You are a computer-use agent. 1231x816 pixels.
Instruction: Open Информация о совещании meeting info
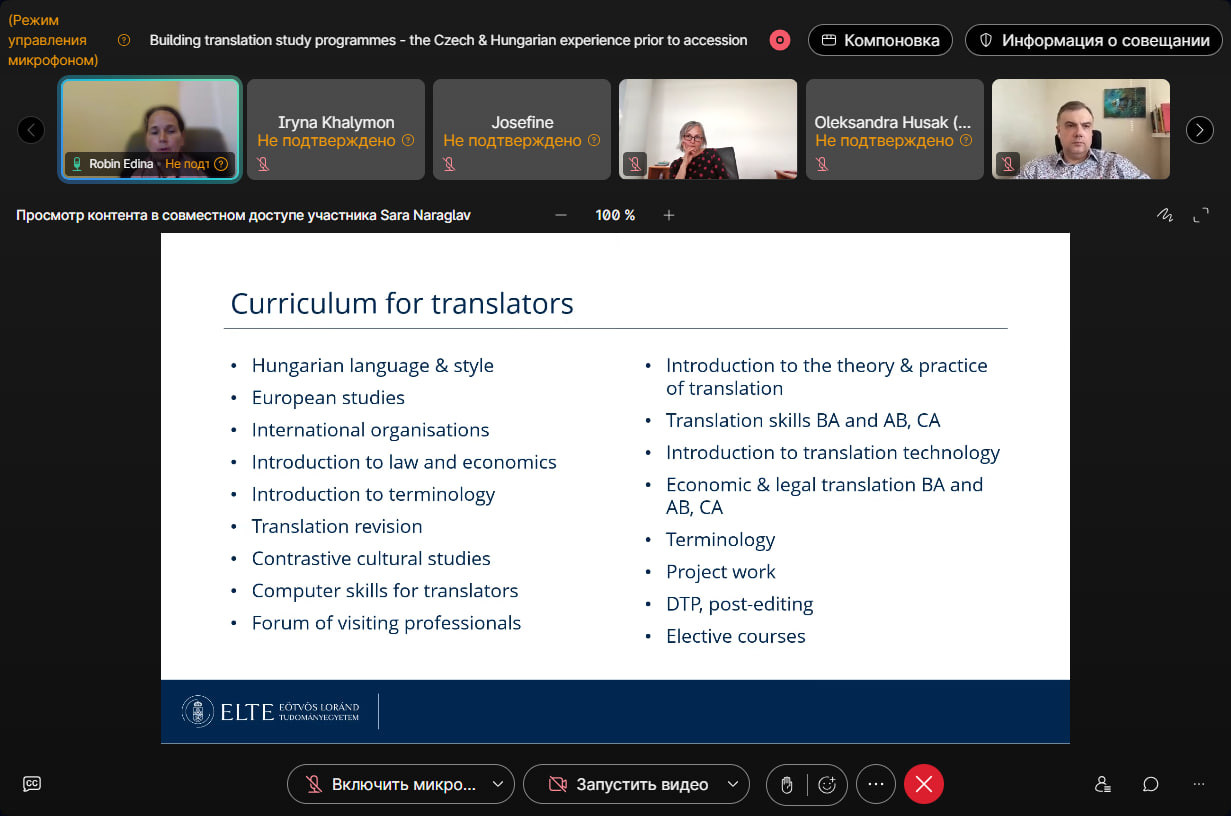click(x=1092, y=40)
